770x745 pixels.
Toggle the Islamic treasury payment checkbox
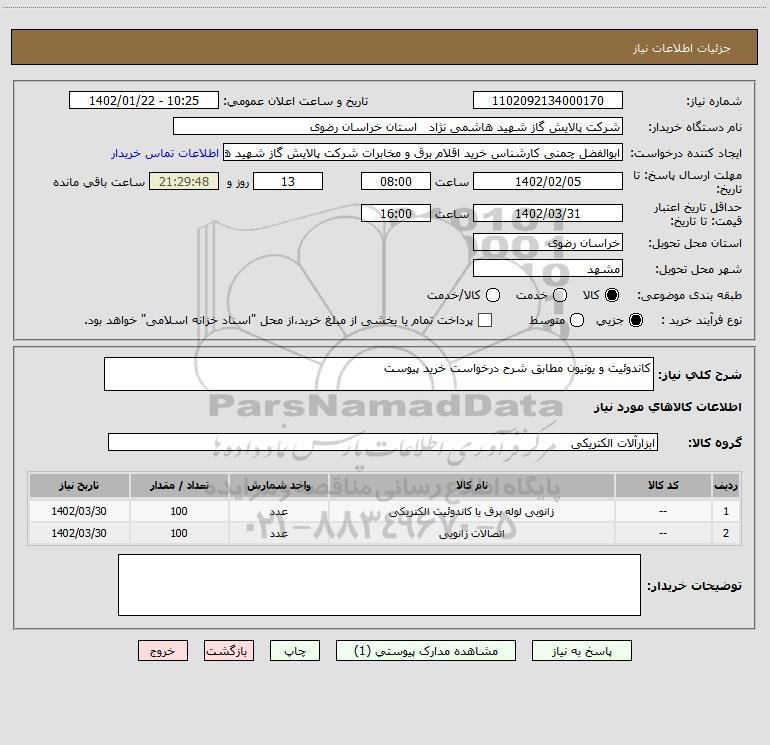click(485, 320)
